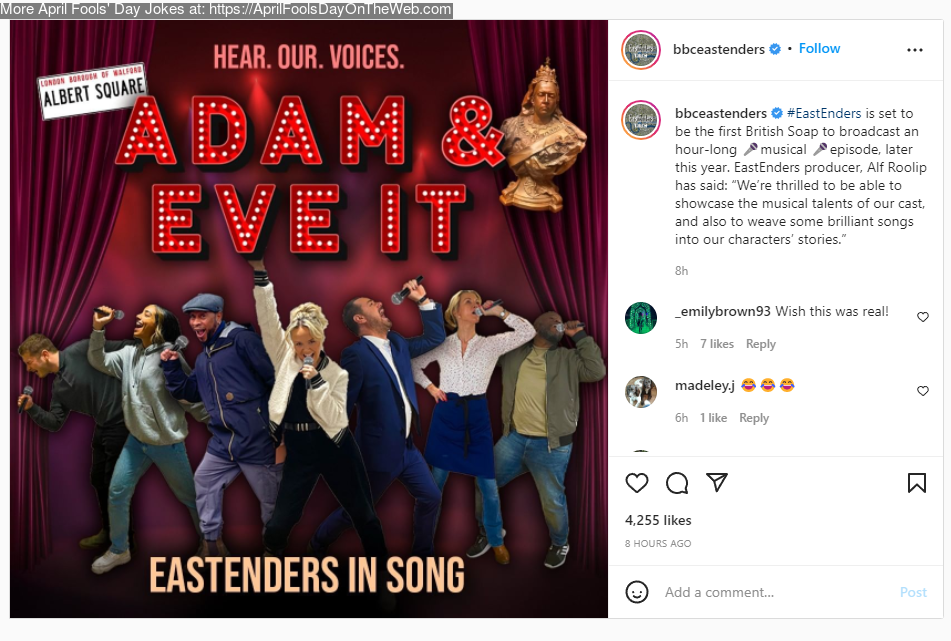Image resolution: width=951 pixels, height=641 pixels.
Task: Reply to _emilybrown93's comment
Action: point(761,344)
